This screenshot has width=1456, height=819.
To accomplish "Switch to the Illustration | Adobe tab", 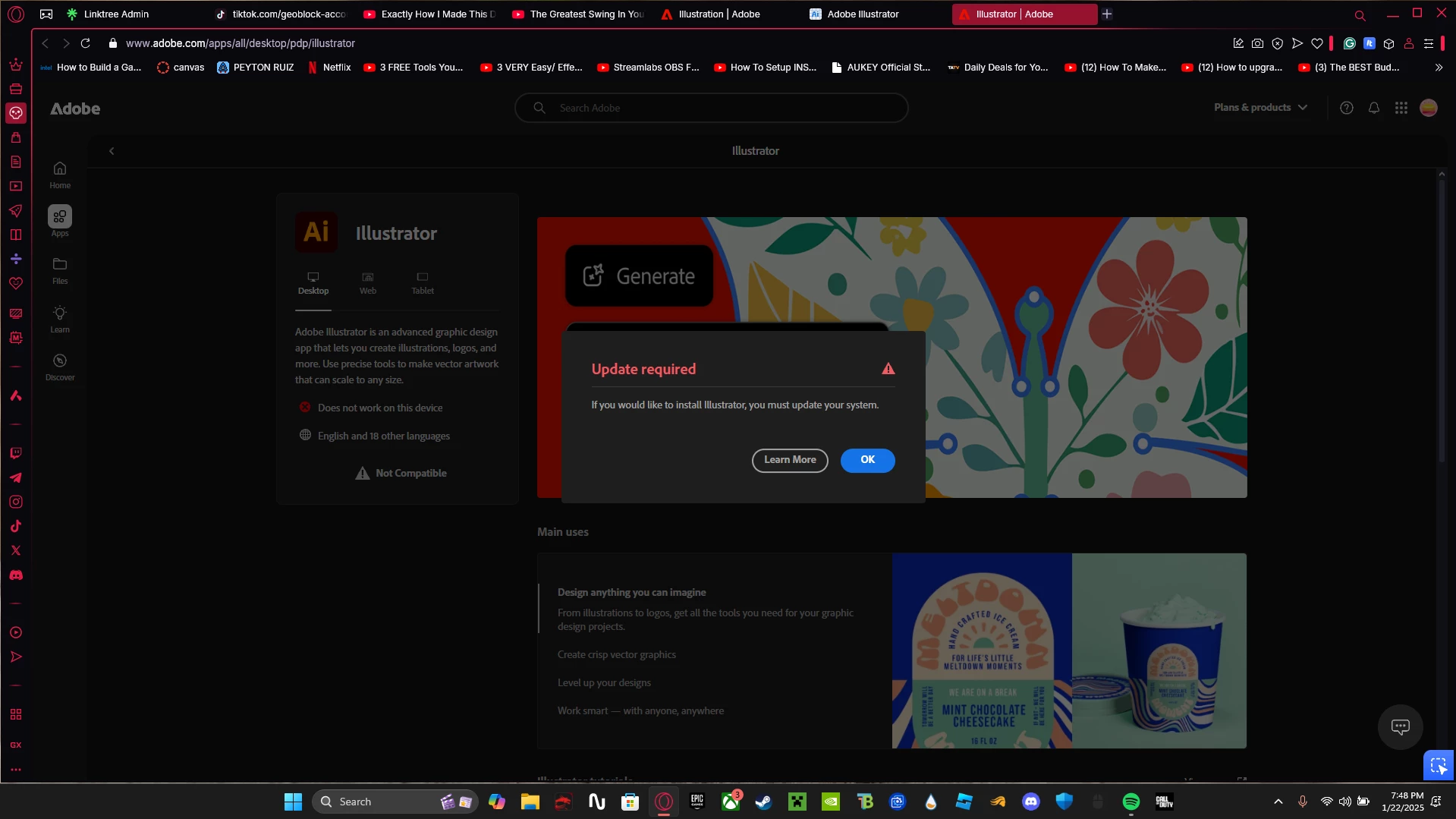I will [719, 14].
